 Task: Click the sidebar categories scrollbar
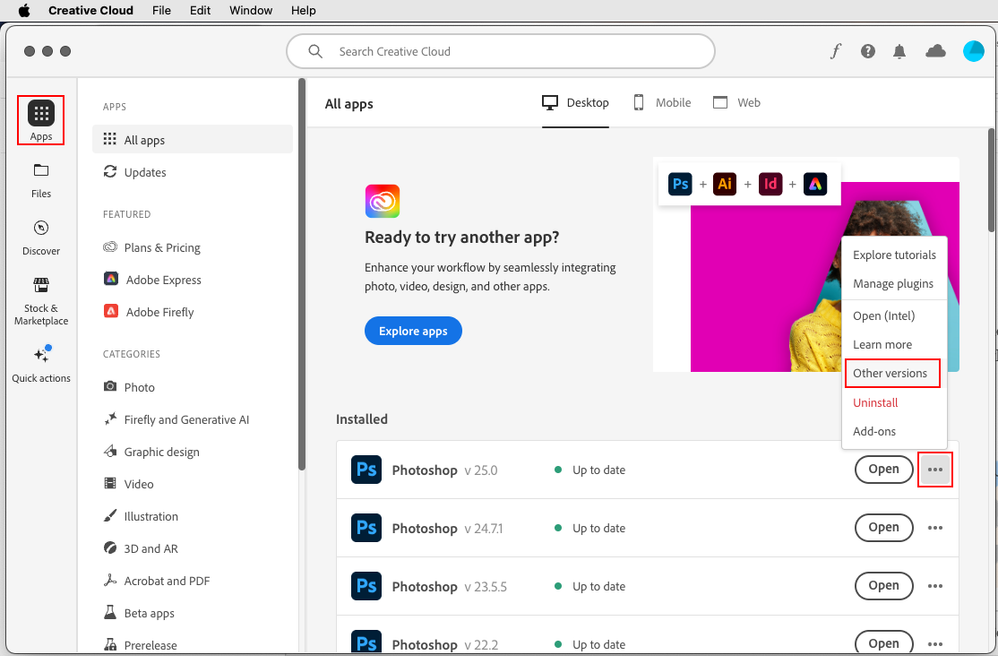[x=302, y=274]
